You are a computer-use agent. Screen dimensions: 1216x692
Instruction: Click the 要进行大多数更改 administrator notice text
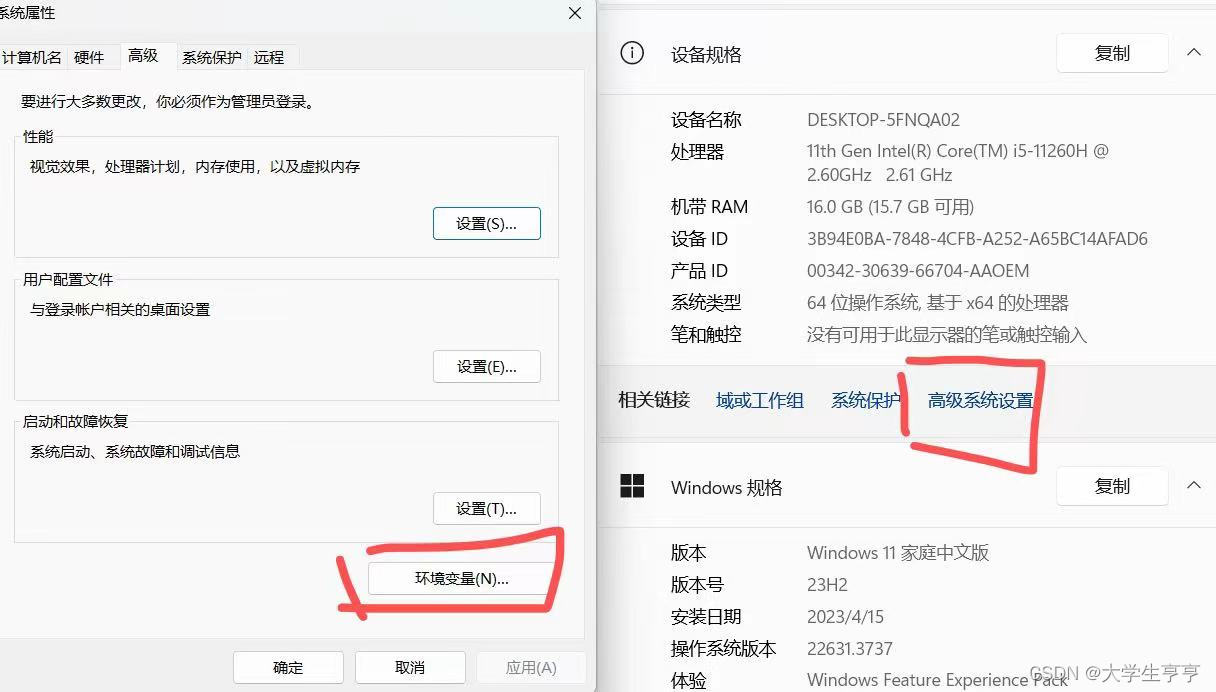[x=168, y=101]
